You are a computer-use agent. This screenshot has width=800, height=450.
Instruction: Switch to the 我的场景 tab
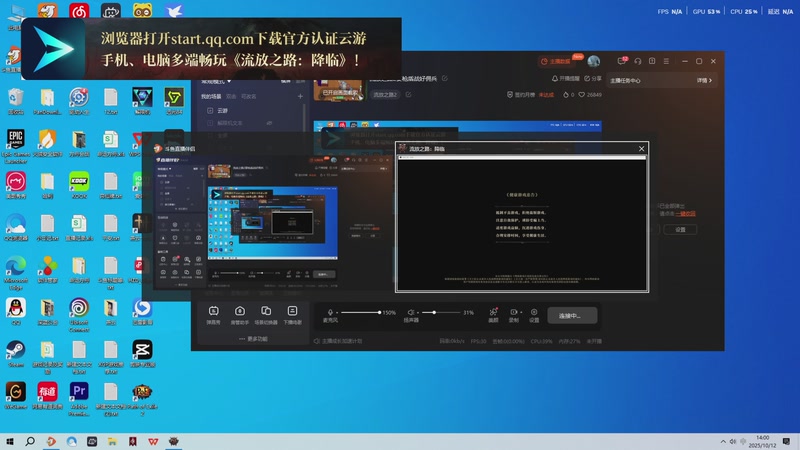(x=211, y=96)
